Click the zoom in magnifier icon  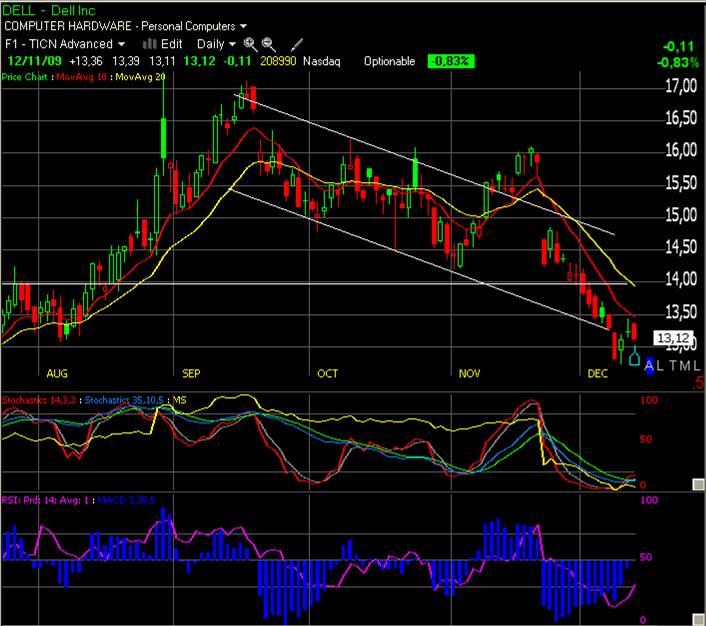[250, 44]
